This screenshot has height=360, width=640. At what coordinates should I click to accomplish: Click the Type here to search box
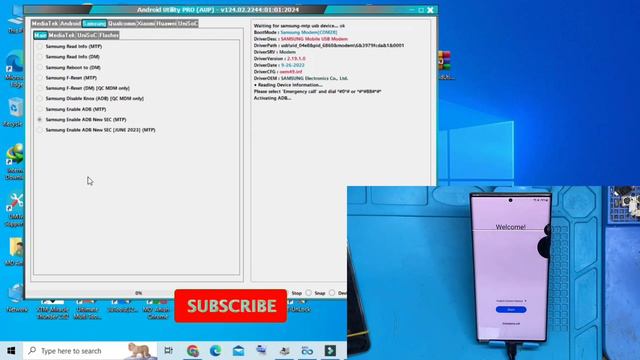coord(90,351)
